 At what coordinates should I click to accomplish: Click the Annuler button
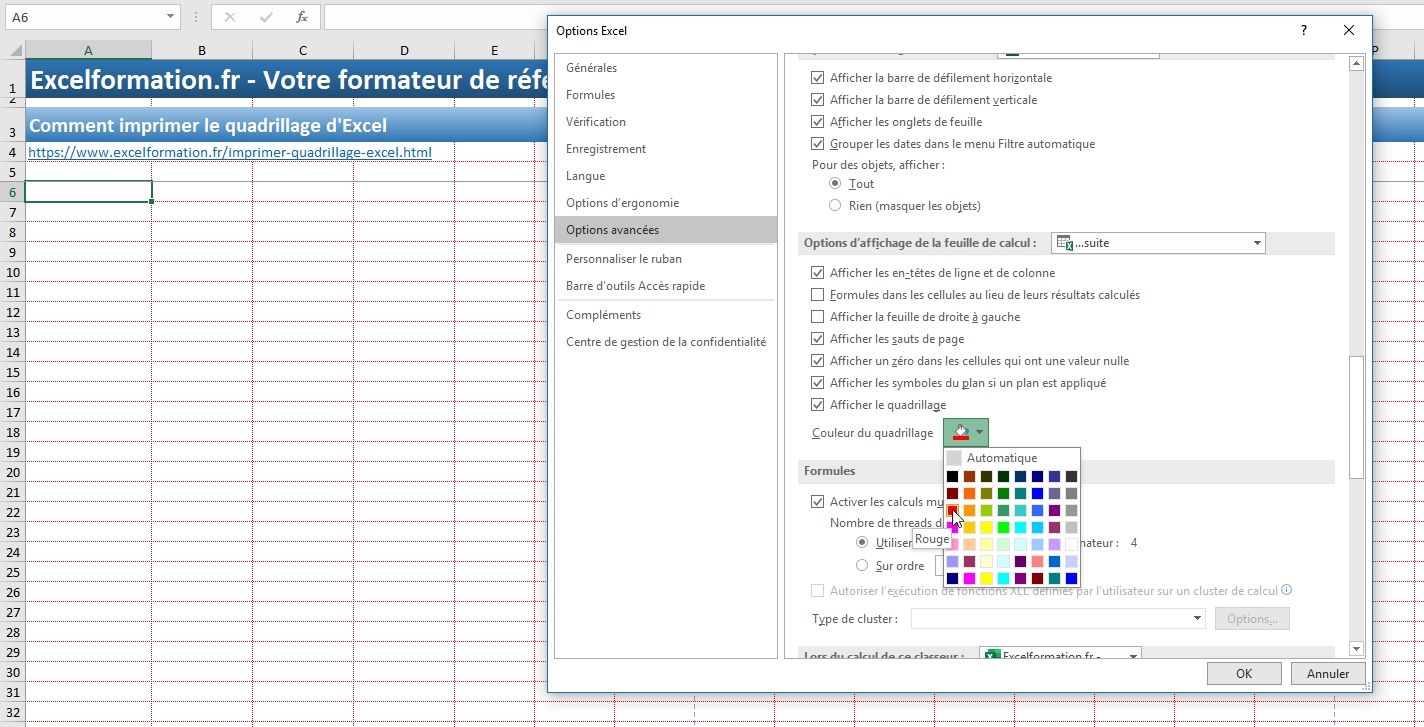[x=1328, y=673]
